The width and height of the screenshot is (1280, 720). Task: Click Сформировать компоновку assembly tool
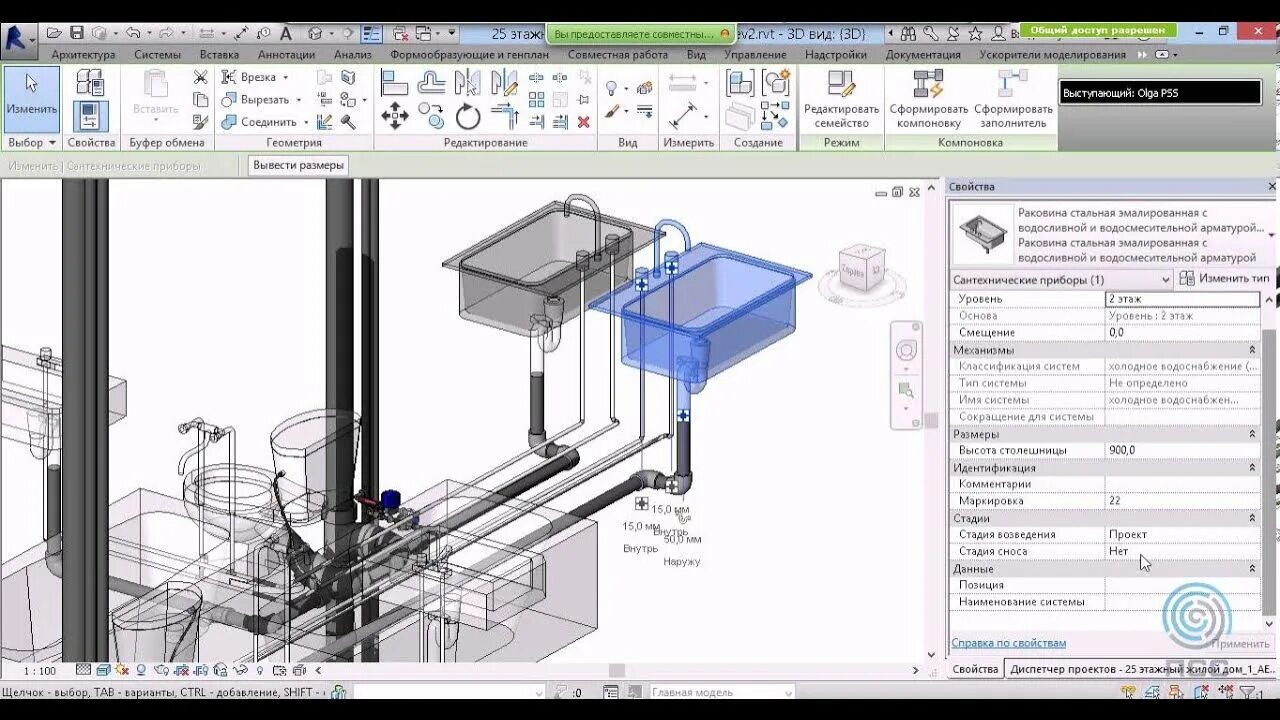pyautogui.click(x=928, y=100)
